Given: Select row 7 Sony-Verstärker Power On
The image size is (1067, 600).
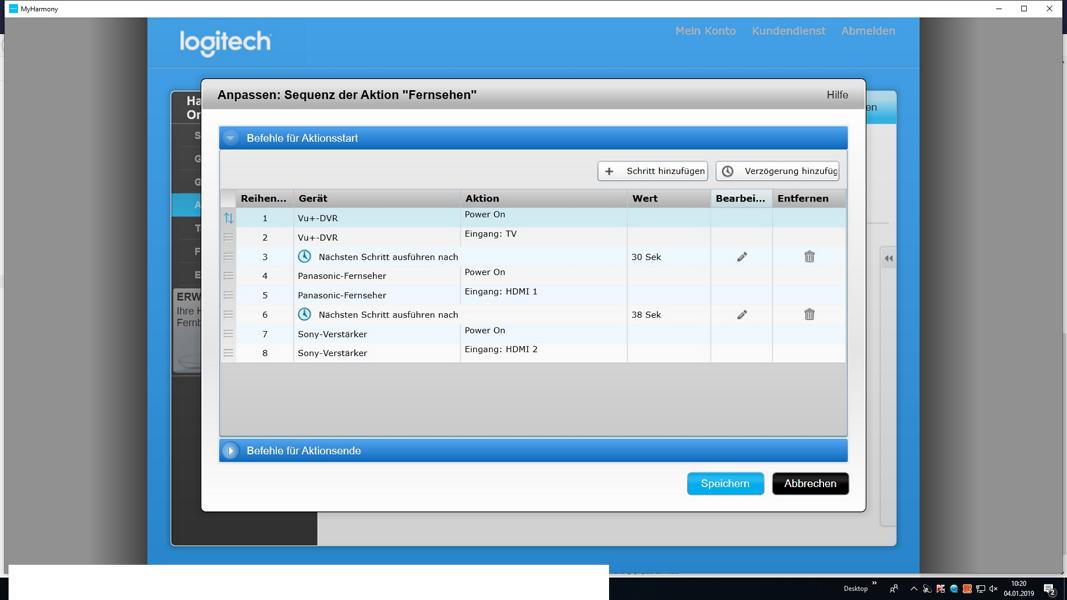Looking at the screenshot, I should (376, 334).
